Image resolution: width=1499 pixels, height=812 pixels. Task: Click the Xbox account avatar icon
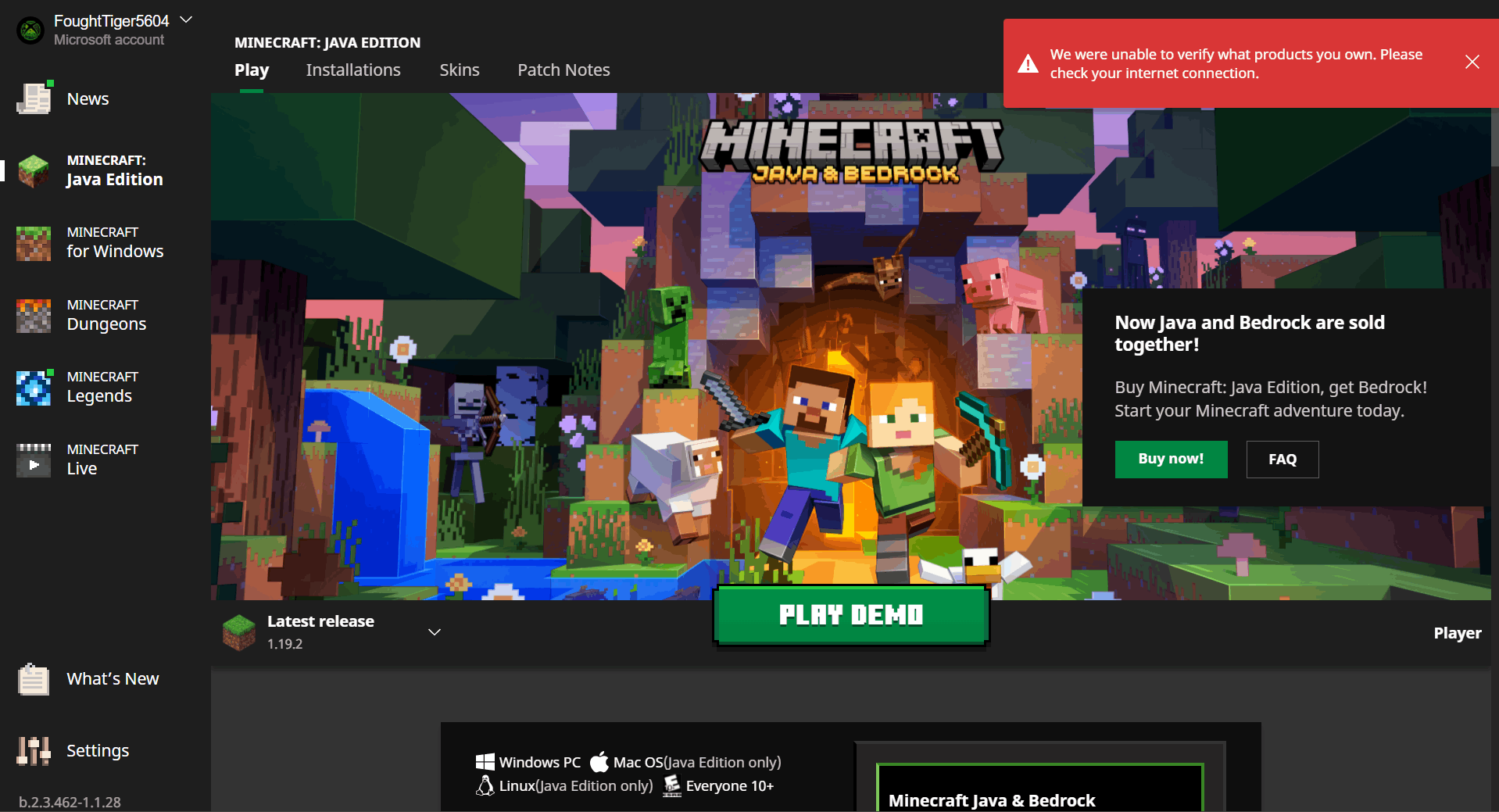[x=30, y=30]
